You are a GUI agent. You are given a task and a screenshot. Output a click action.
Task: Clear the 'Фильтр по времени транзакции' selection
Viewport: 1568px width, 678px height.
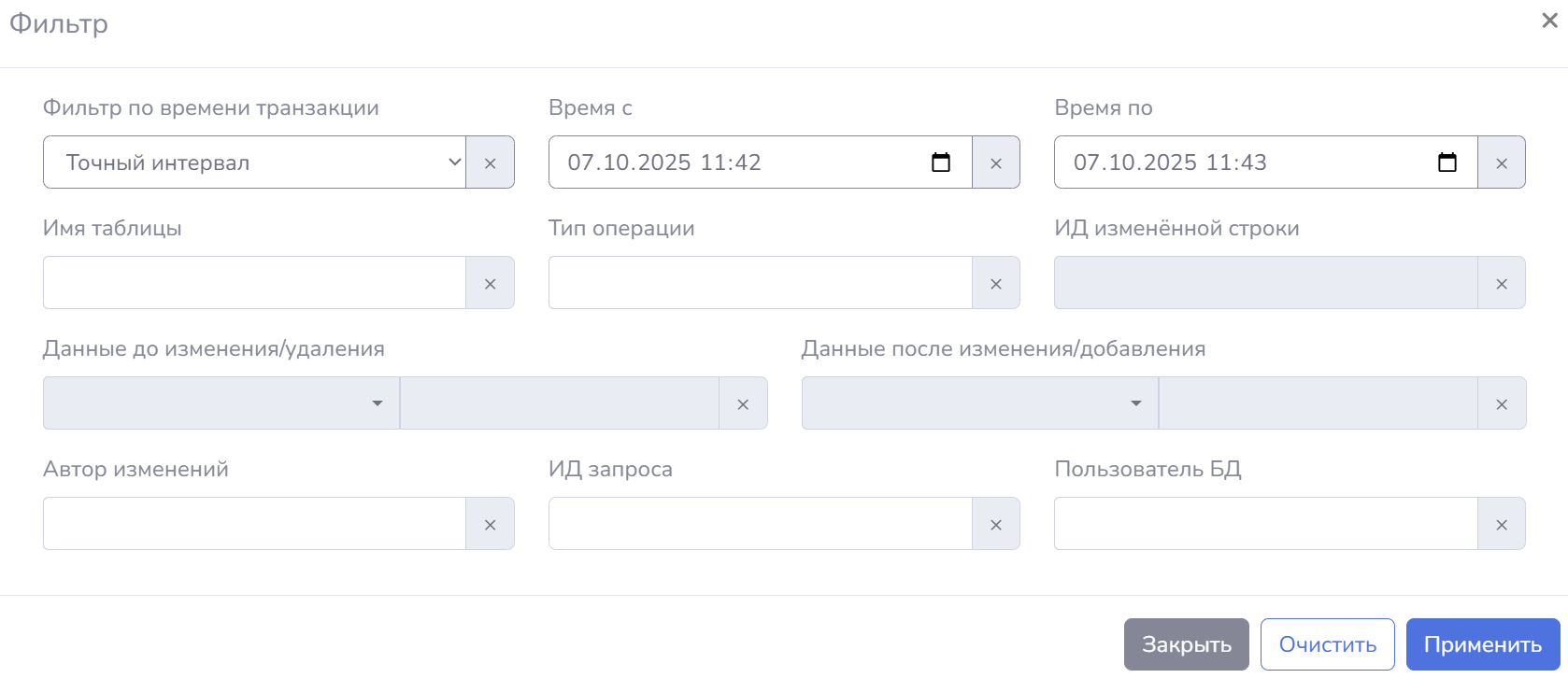pos(490,162)
